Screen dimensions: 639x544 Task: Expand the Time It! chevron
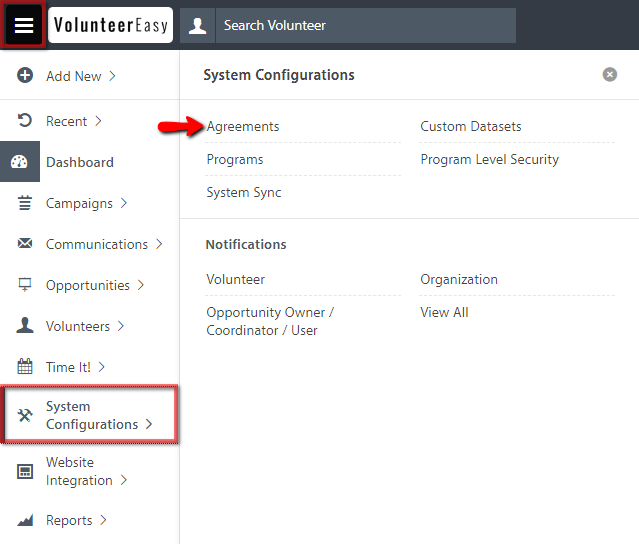pyautogui.click(x=102, y=367)
